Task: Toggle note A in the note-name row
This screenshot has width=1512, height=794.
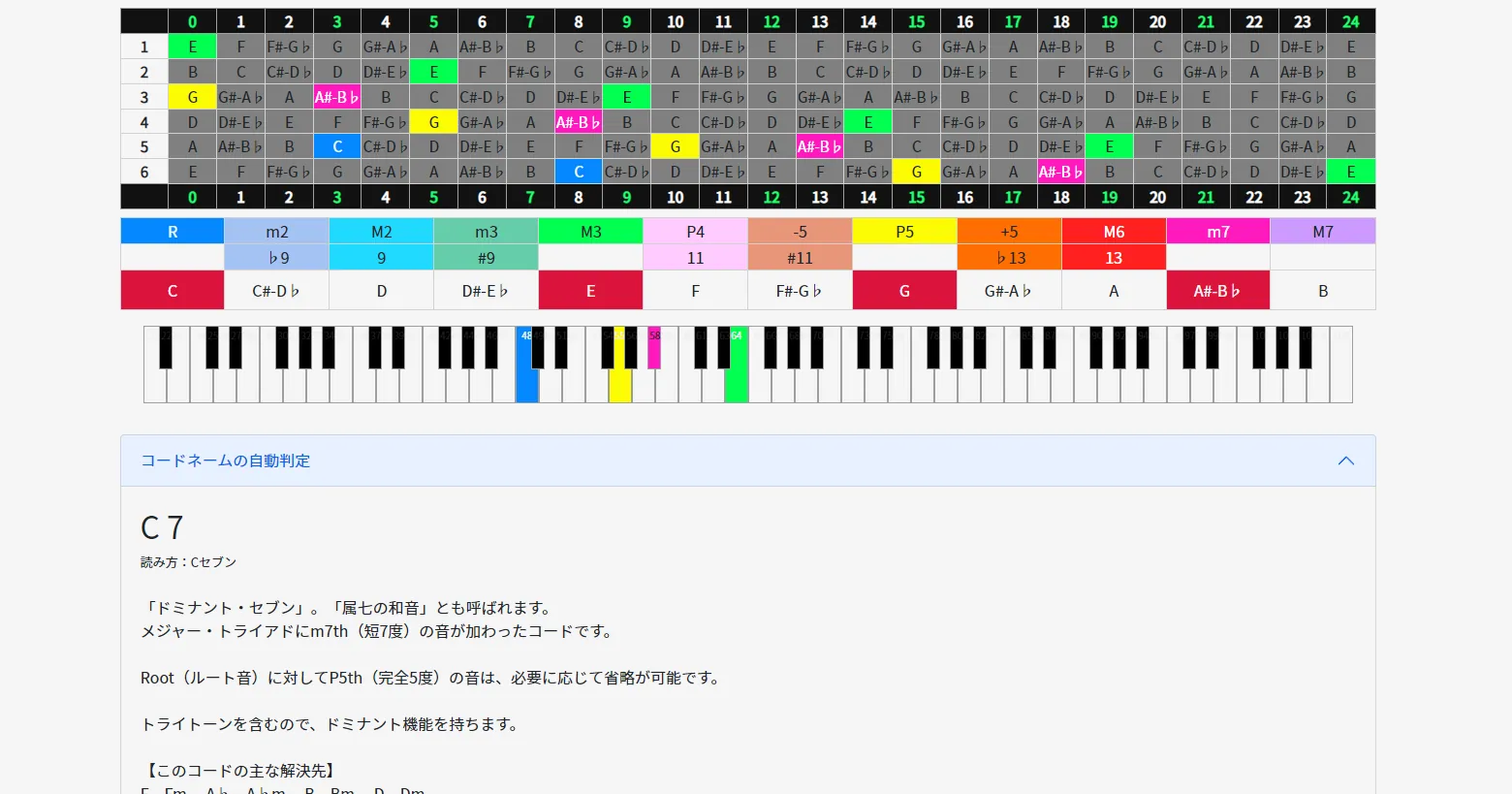Action: [1115, 291]
